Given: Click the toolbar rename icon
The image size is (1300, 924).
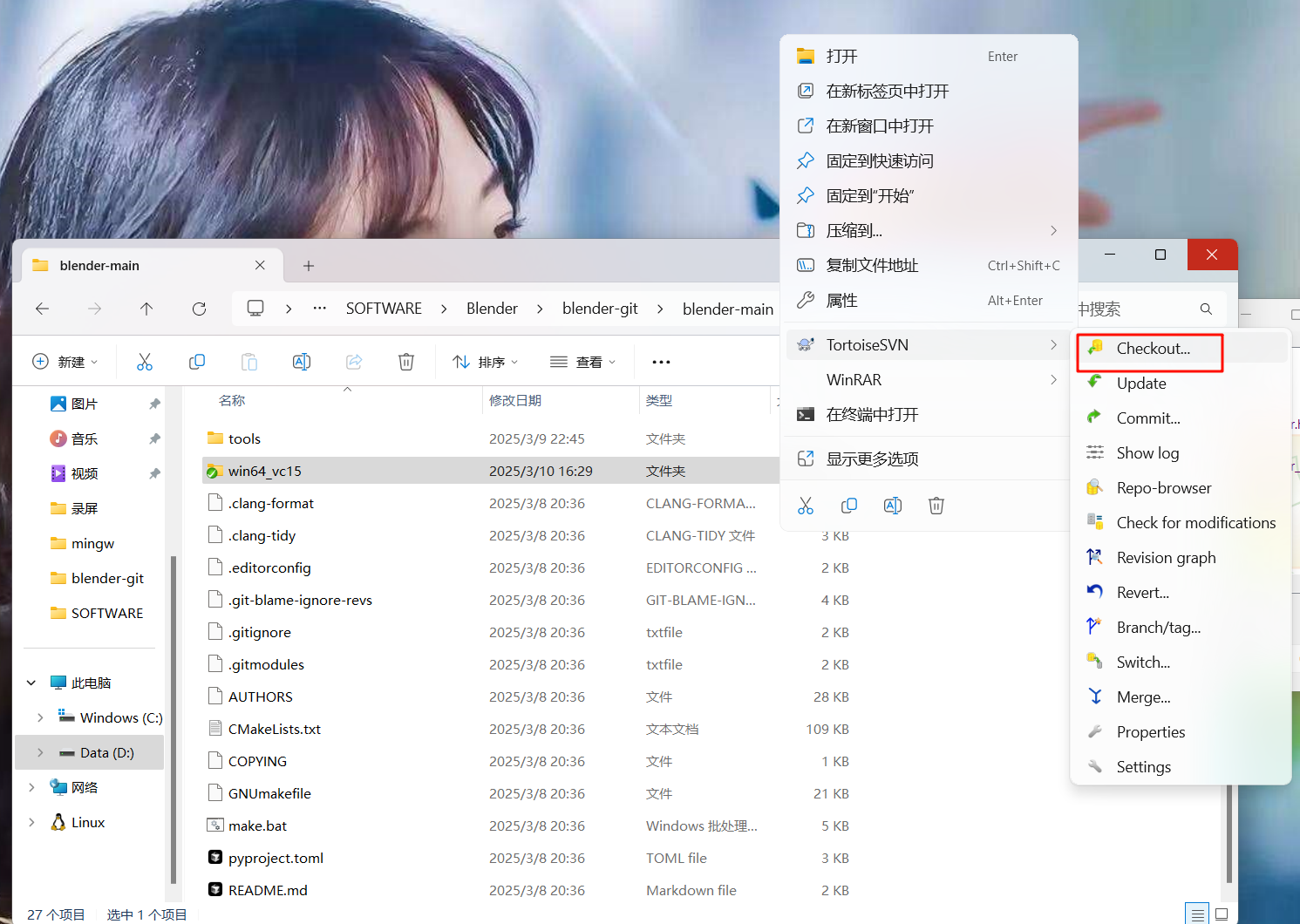Looking at the screenshot, I should pos(302,362).
